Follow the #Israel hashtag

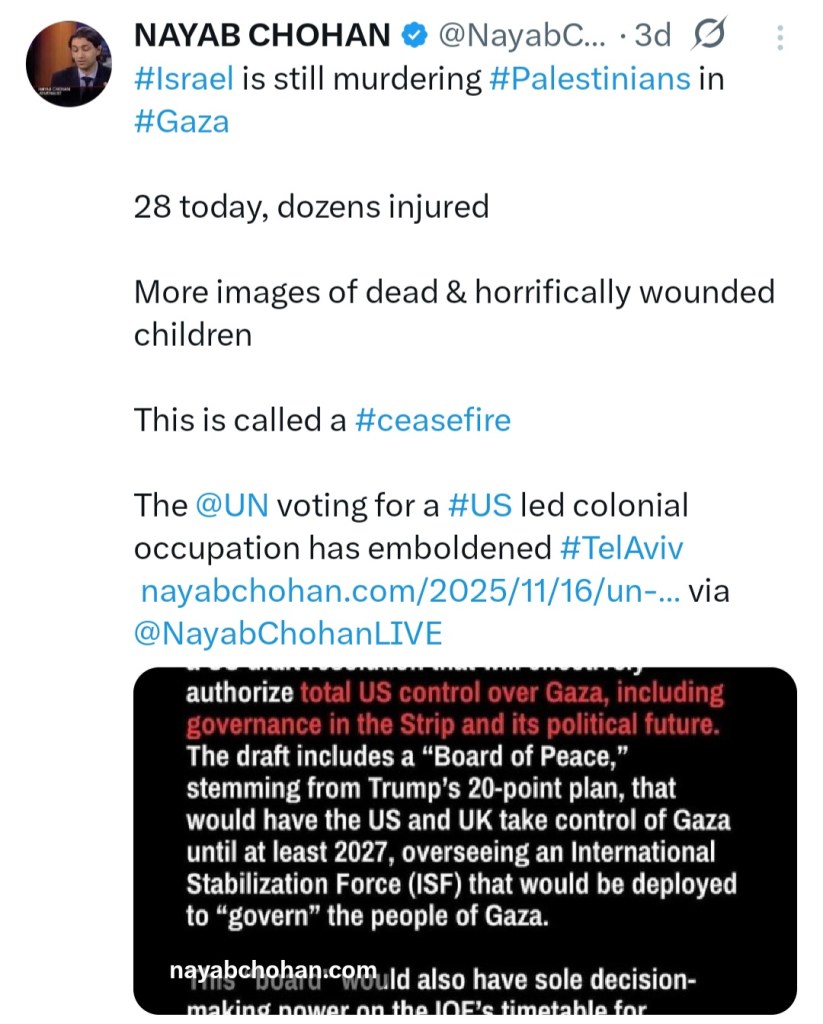tap(183, 79)
